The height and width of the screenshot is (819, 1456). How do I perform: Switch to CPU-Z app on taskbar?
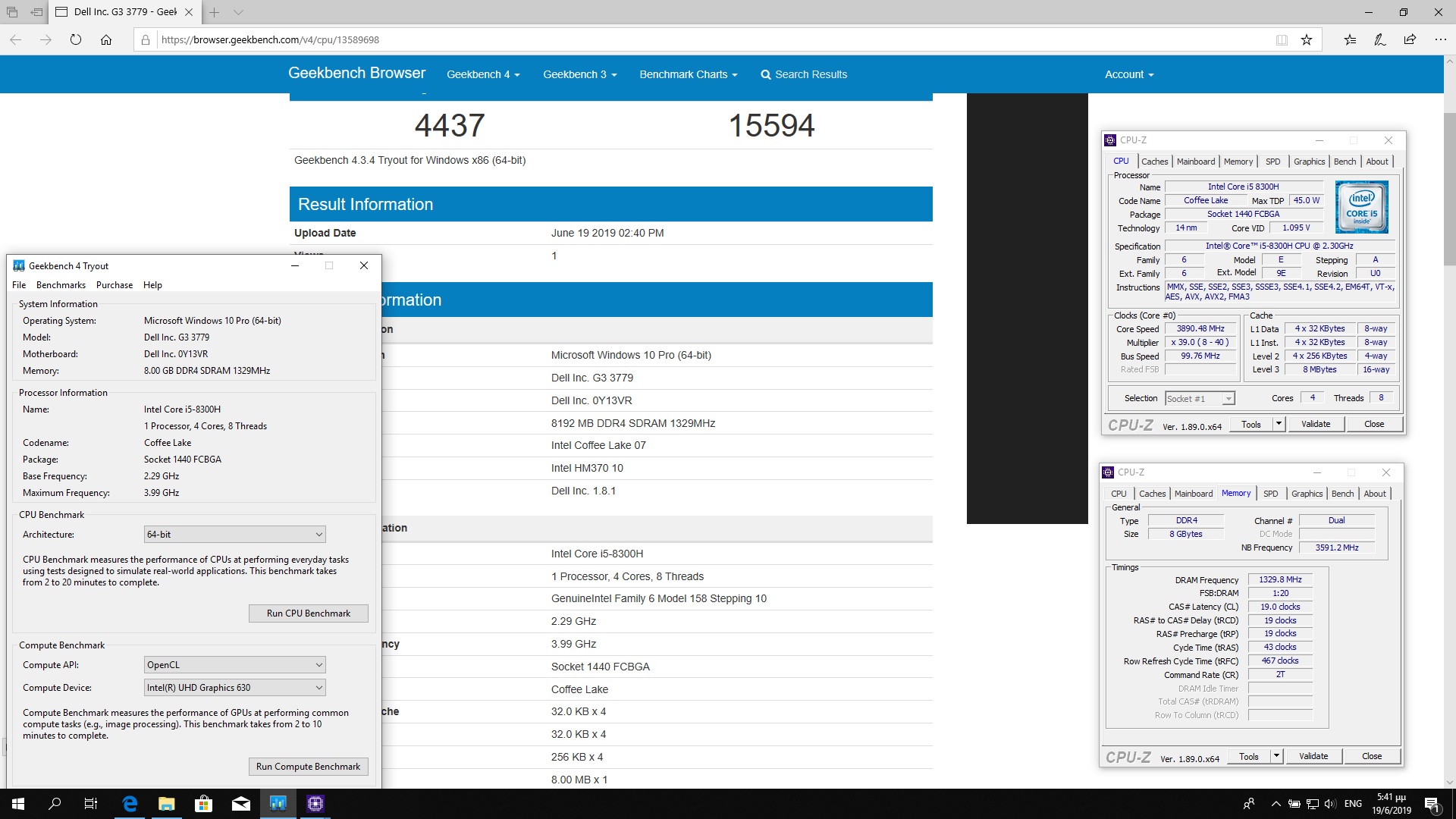tap(315, 804)
